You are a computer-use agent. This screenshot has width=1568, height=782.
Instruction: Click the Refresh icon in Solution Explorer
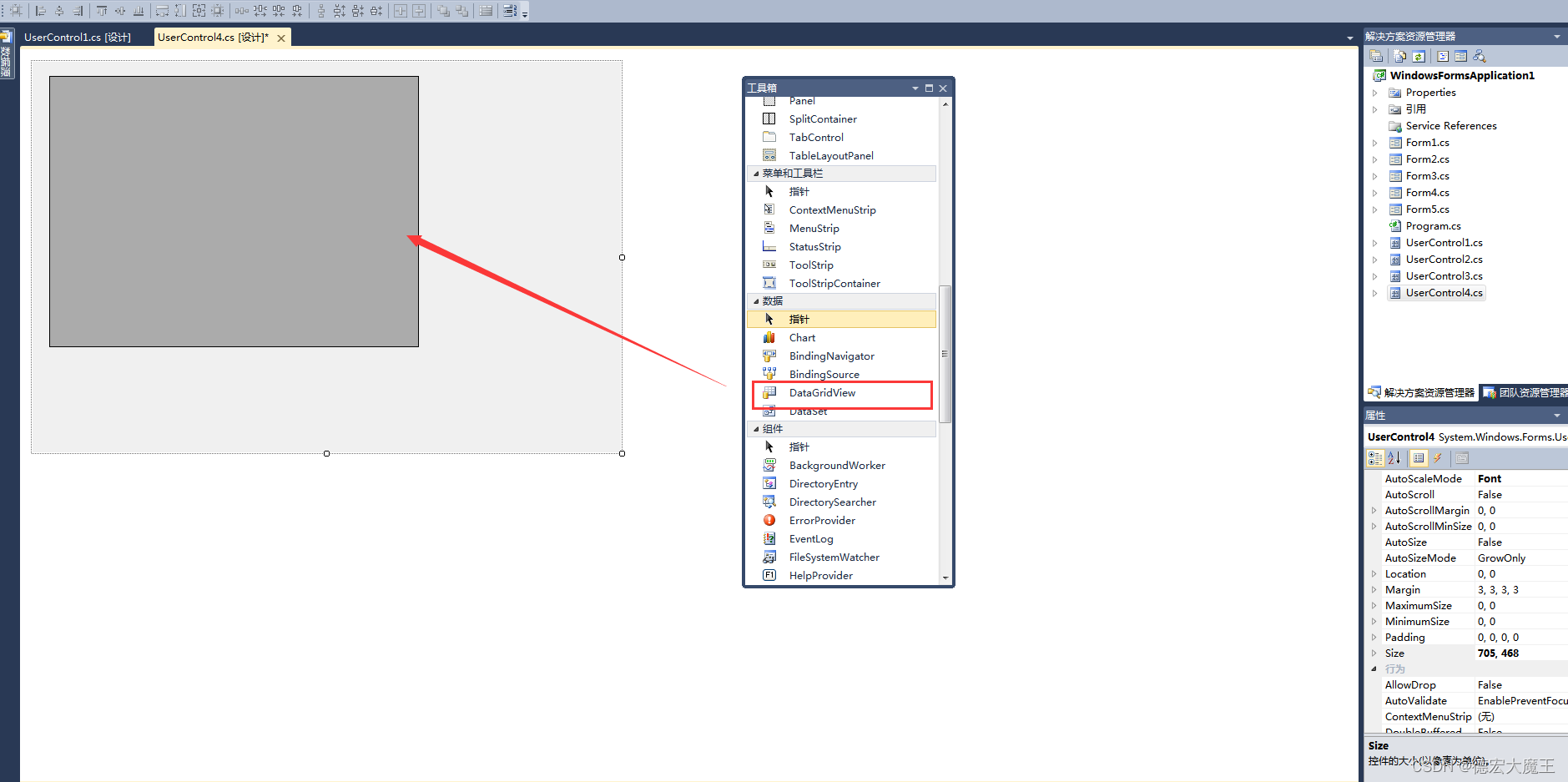pos(1418,56)
